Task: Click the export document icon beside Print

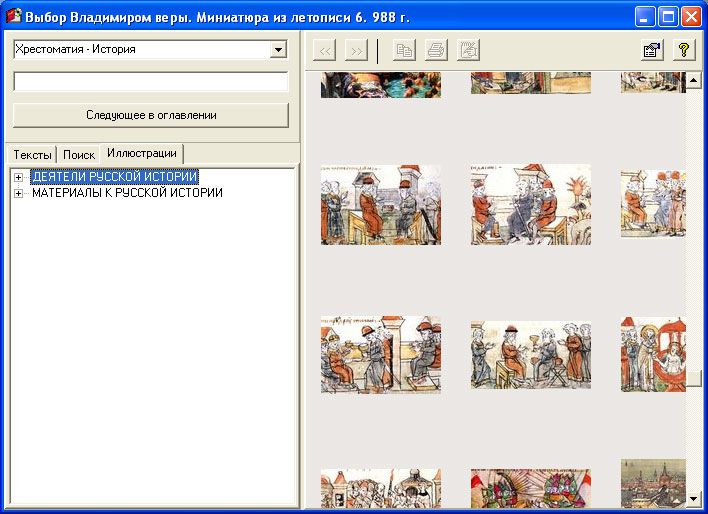Action: point(468,50)
